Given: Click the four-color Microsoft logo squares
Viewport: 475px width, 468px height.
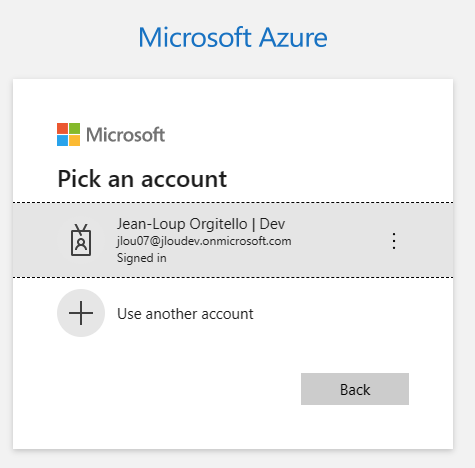Looking at the screenshot, I should tap(68, 134).
